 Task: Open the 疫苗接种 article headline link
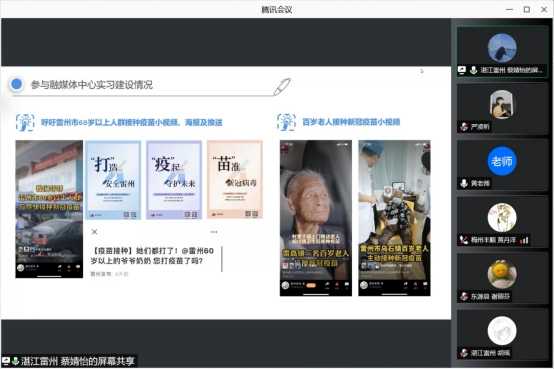coord(152,256)
